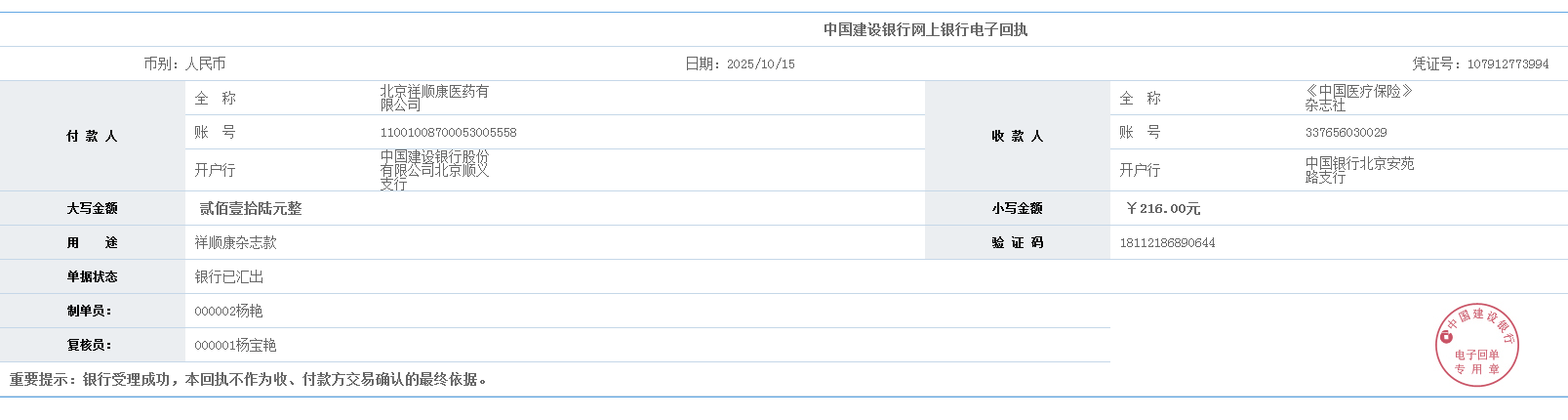Click the purpose text 祥顺康杂志款
Image resolution: width=1568 pixels, height=420 pixels.
tap(235, 243)
